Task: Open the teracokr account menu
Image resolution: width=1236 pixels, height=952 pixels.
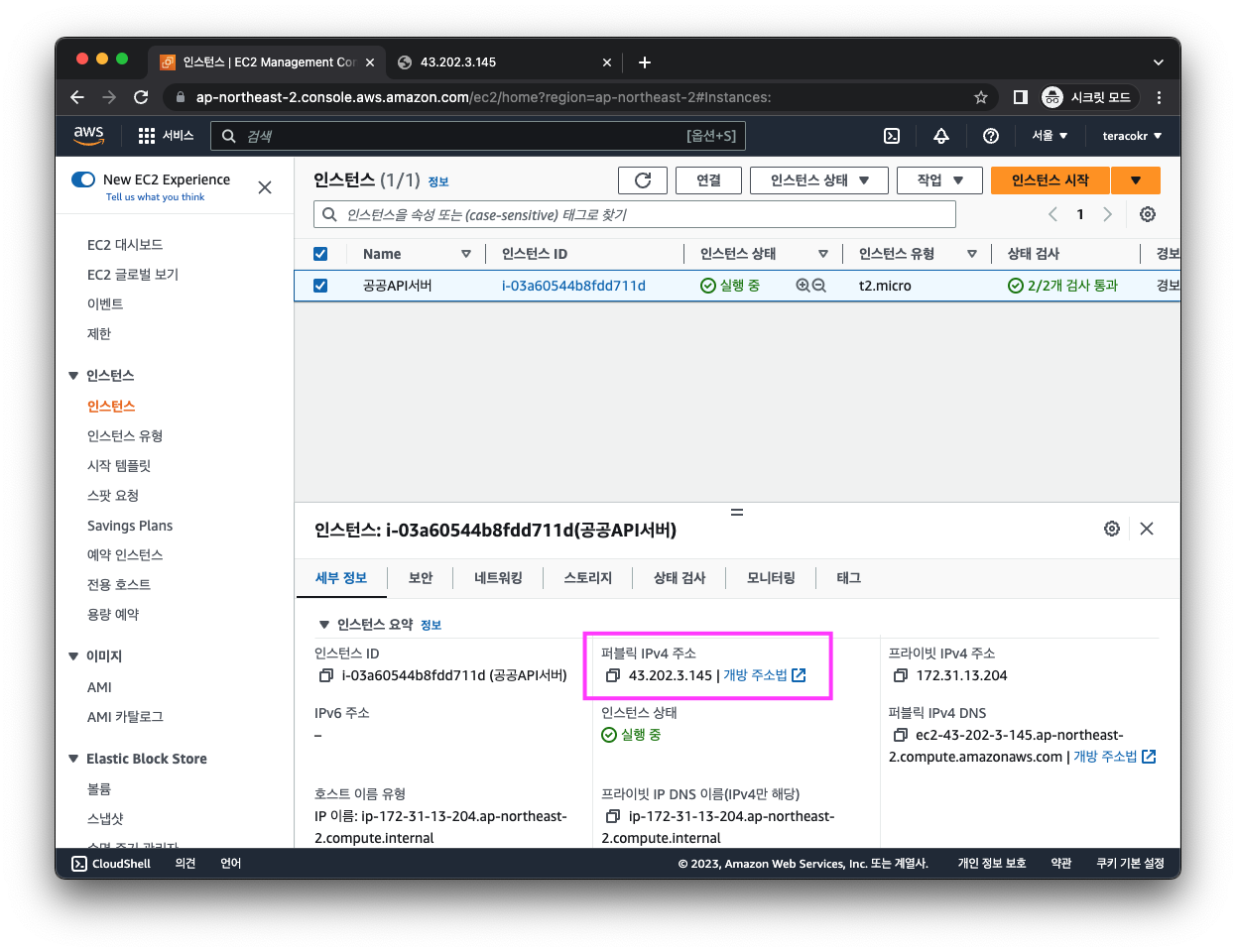Action: (x=1132, y=136)
